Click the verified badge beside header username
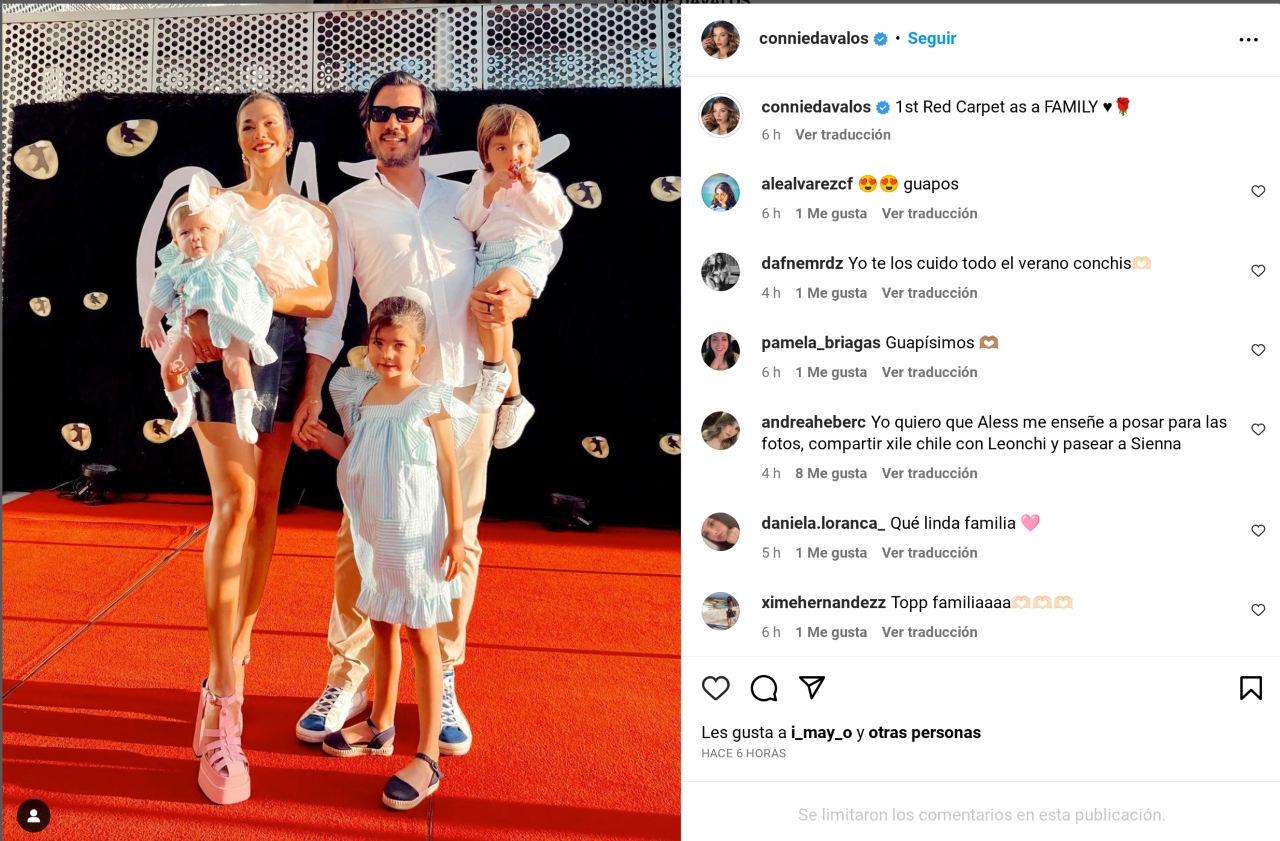The height and width of the screenshot is (841, 1280). pos(881,39)
